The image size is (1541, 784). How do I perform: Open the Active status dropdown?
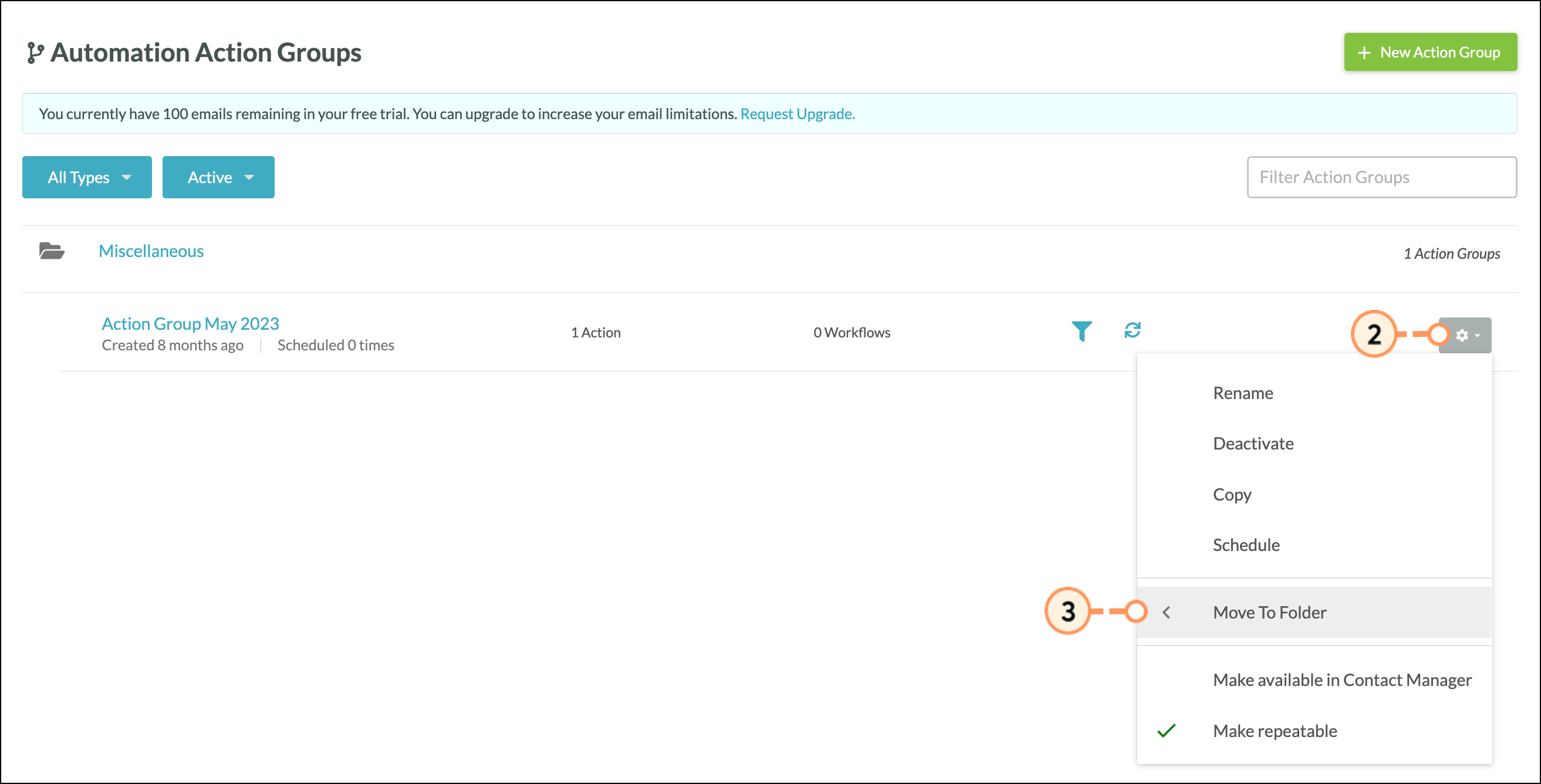click(x=218, y=177)
